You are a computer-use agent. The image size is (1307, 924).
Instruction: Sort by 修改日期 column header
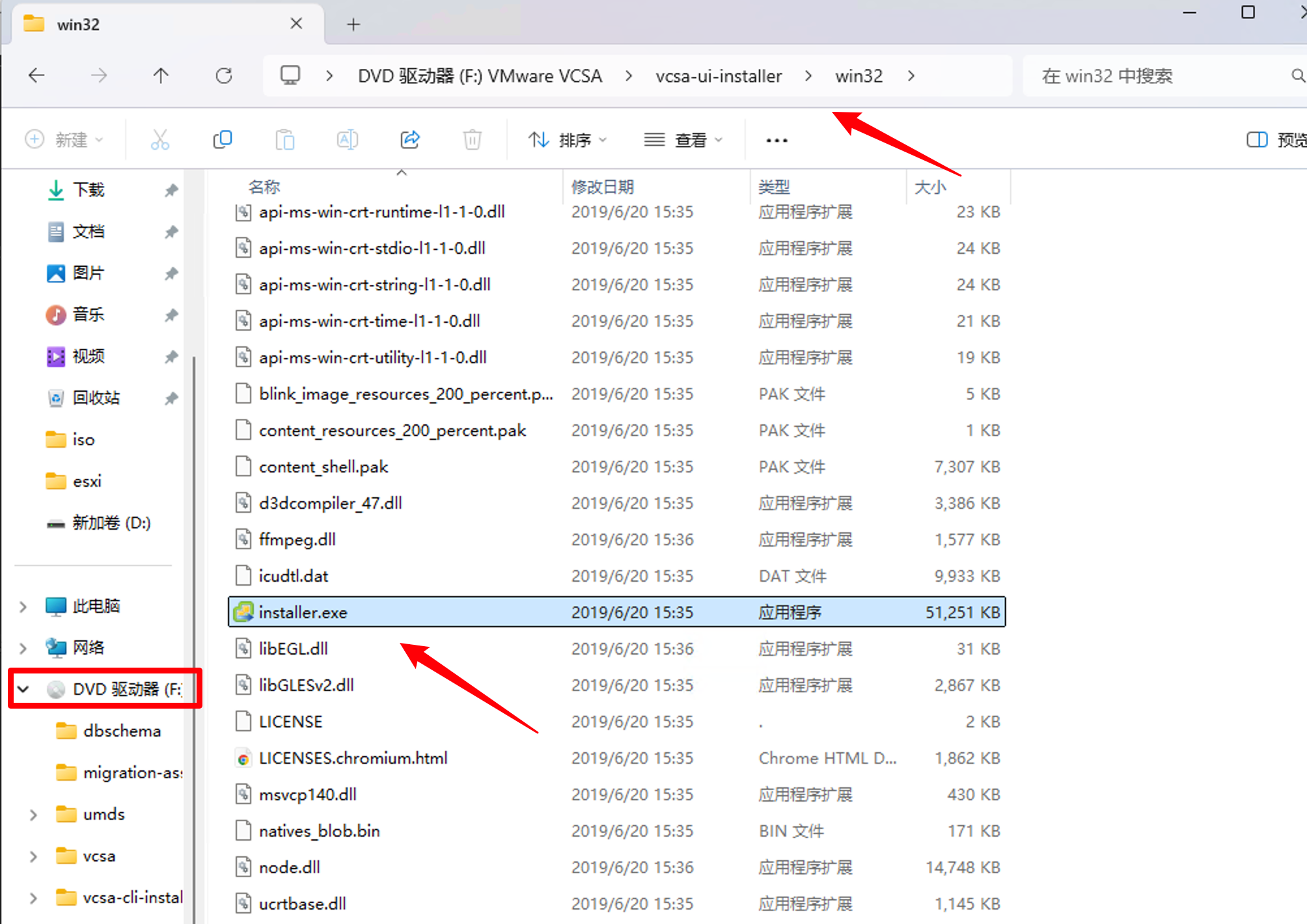coord(603,187)
